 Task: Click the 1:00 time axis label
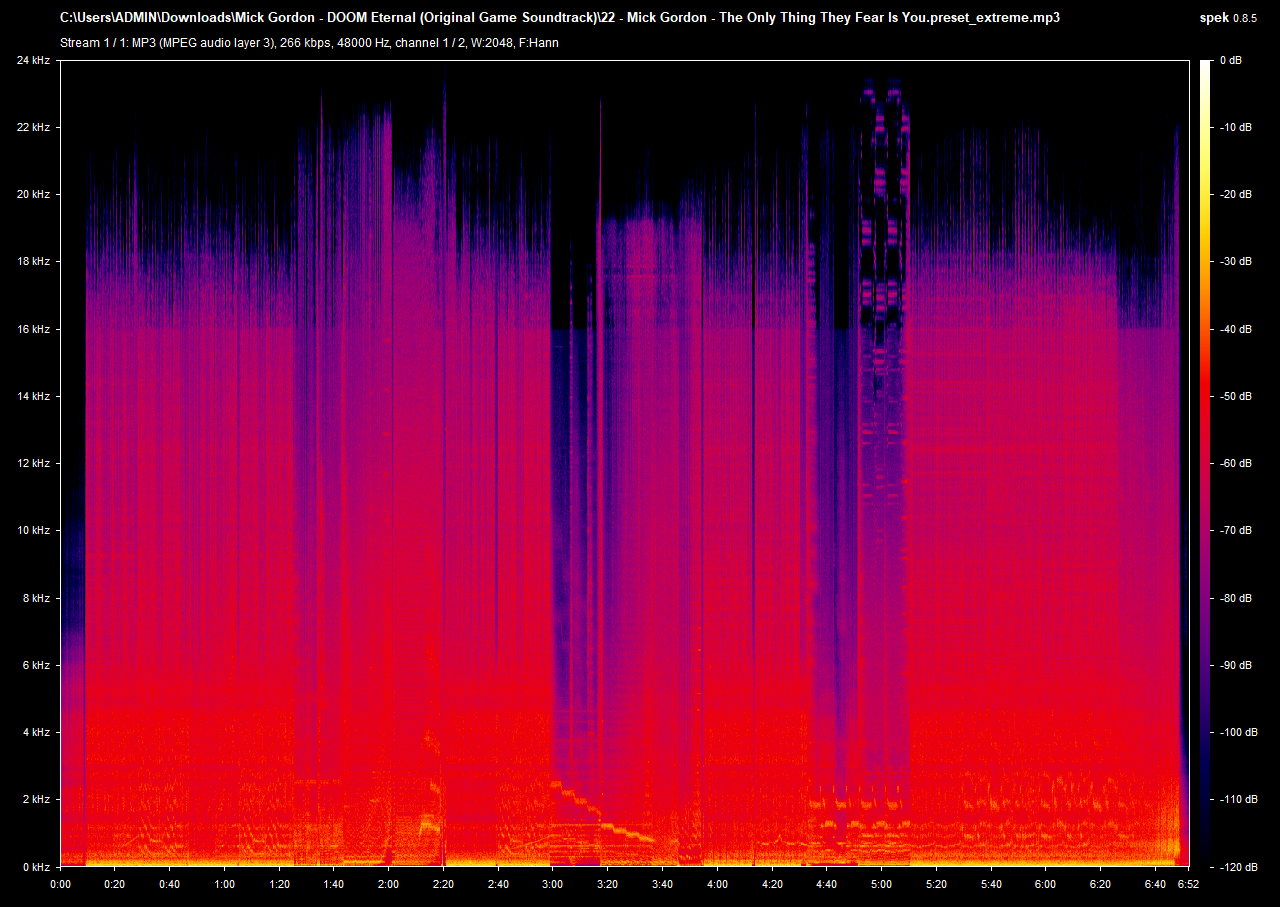coord(224,885)
